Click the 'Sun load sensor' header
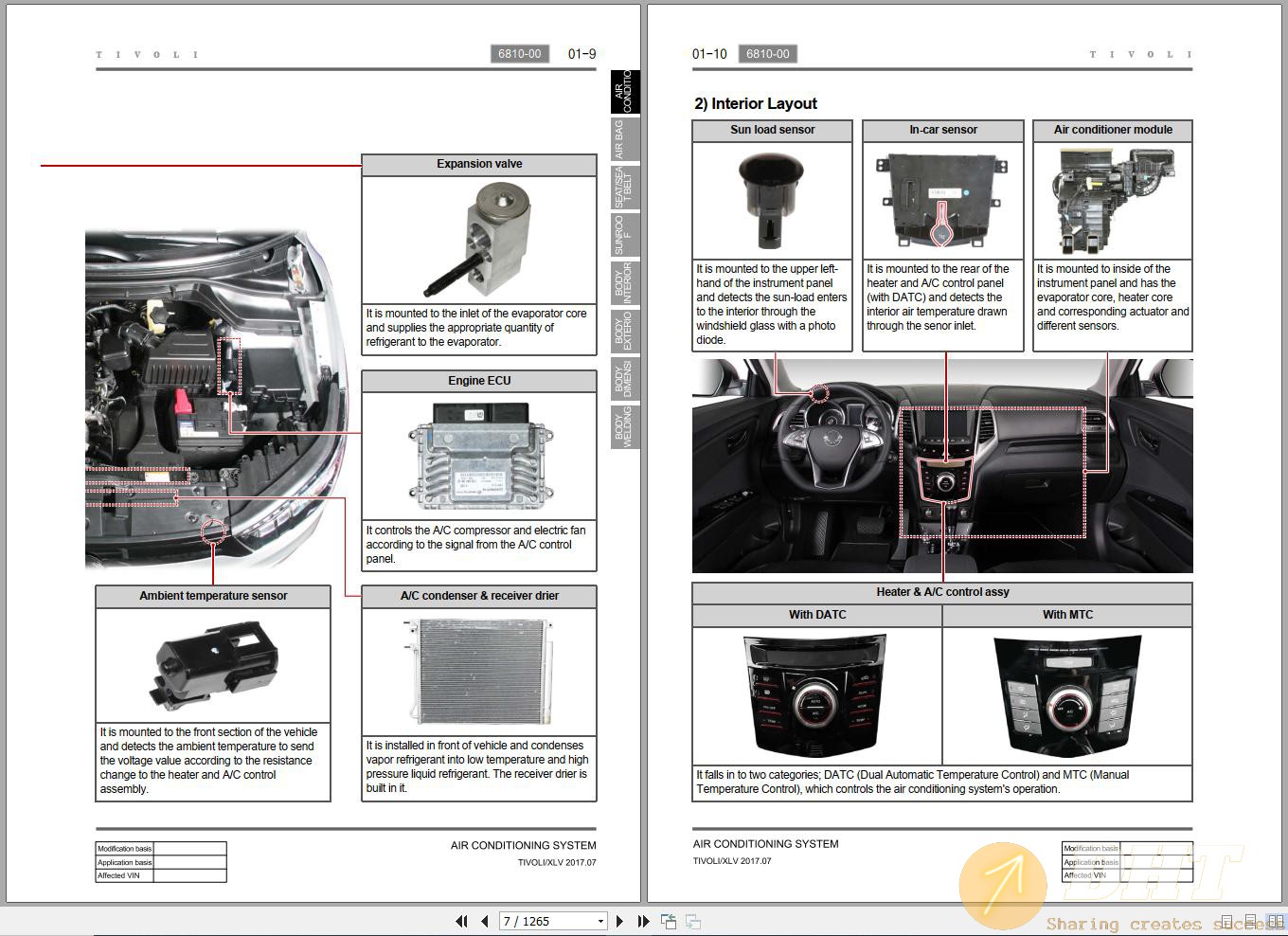Viewport: 1288px width, 936px height. coord(772,130)
